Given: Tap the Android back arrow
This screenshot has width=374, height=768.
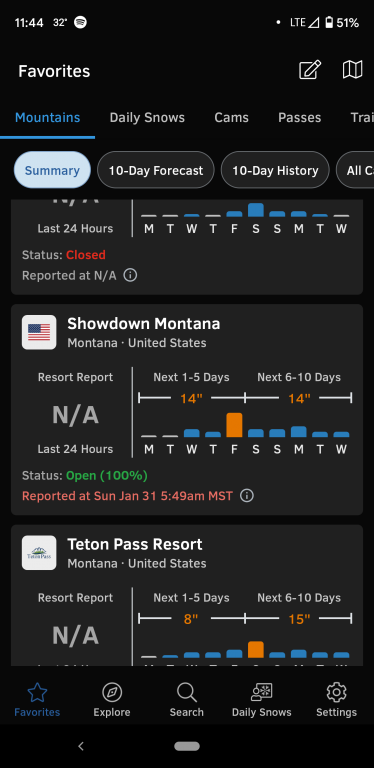Looking at the screenshot, I should [81, 746].
